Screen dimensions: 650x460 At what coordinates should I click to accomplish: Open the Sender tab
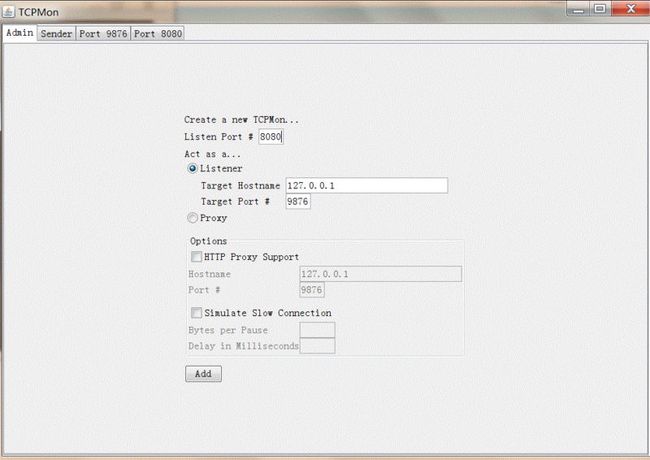pyautogui.click(x=56, y=34)
